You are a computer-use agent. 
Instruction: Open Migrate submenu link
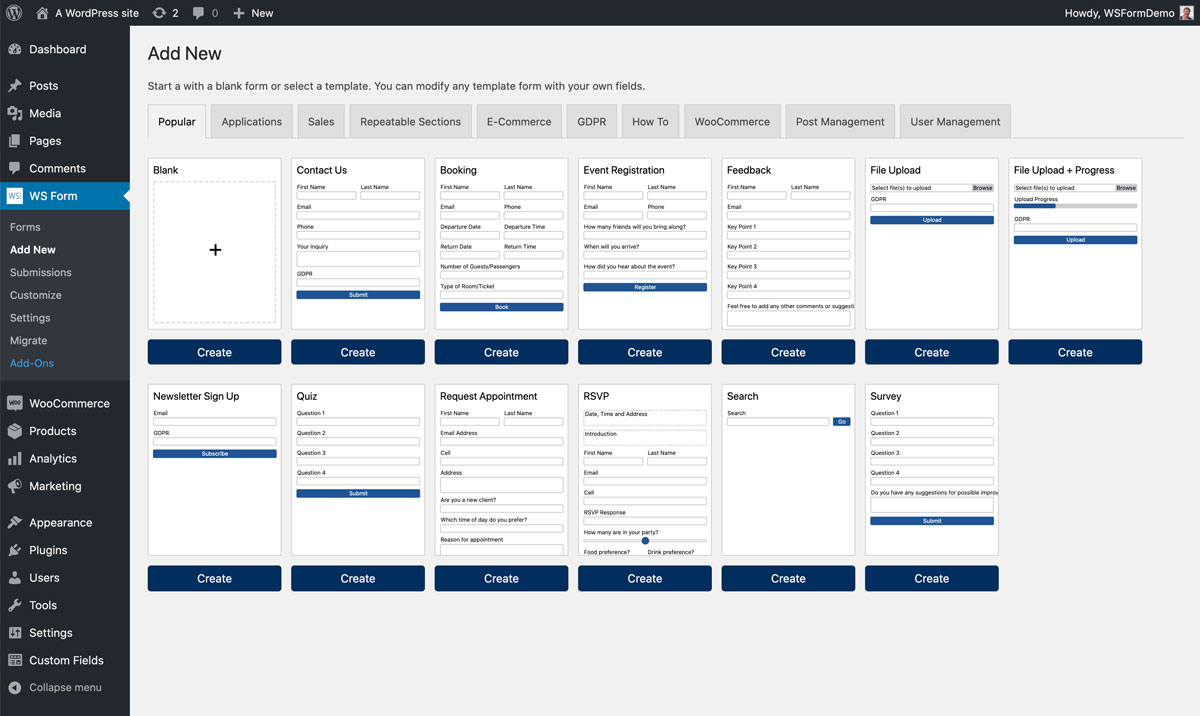pyautogui.click(x=29, y=340)
